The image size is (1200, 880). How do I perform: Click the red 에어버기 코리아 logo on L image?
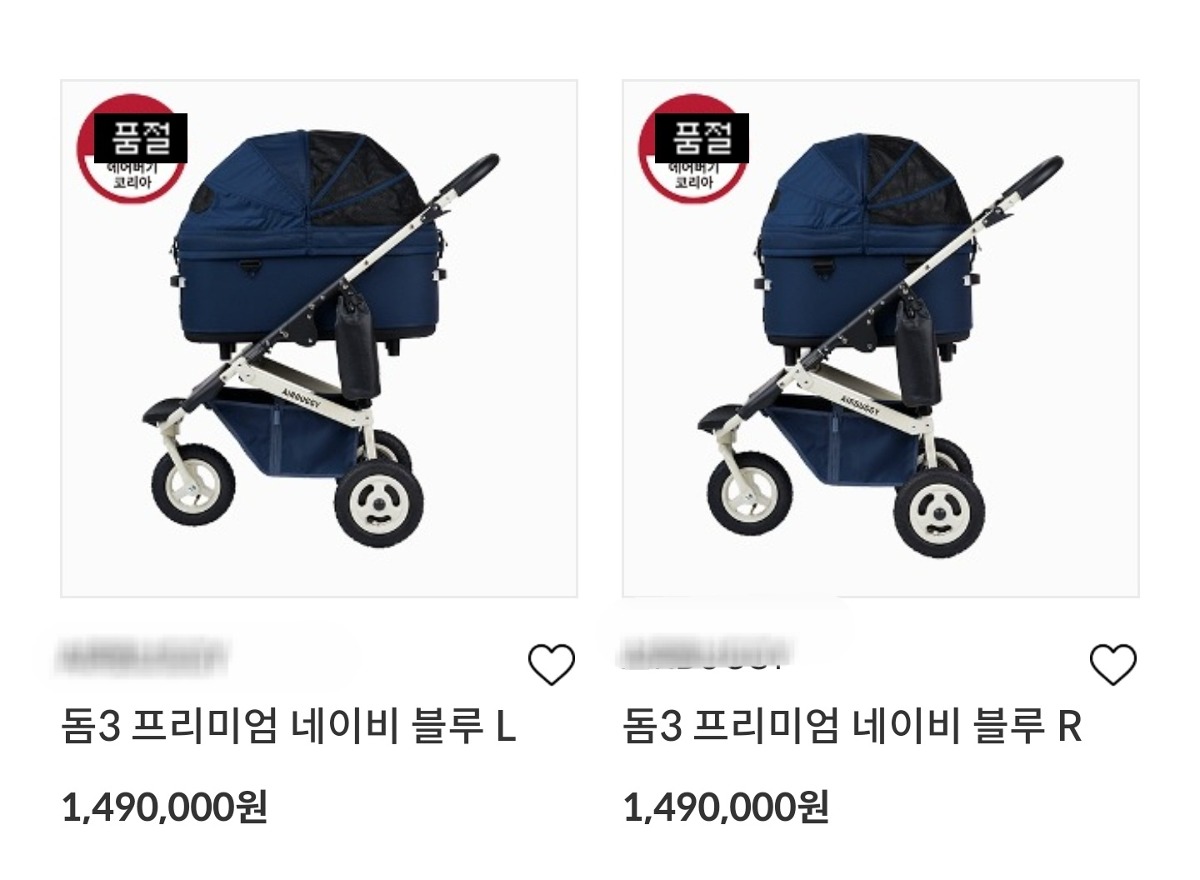pyautogui.click(x=131, y=150)
